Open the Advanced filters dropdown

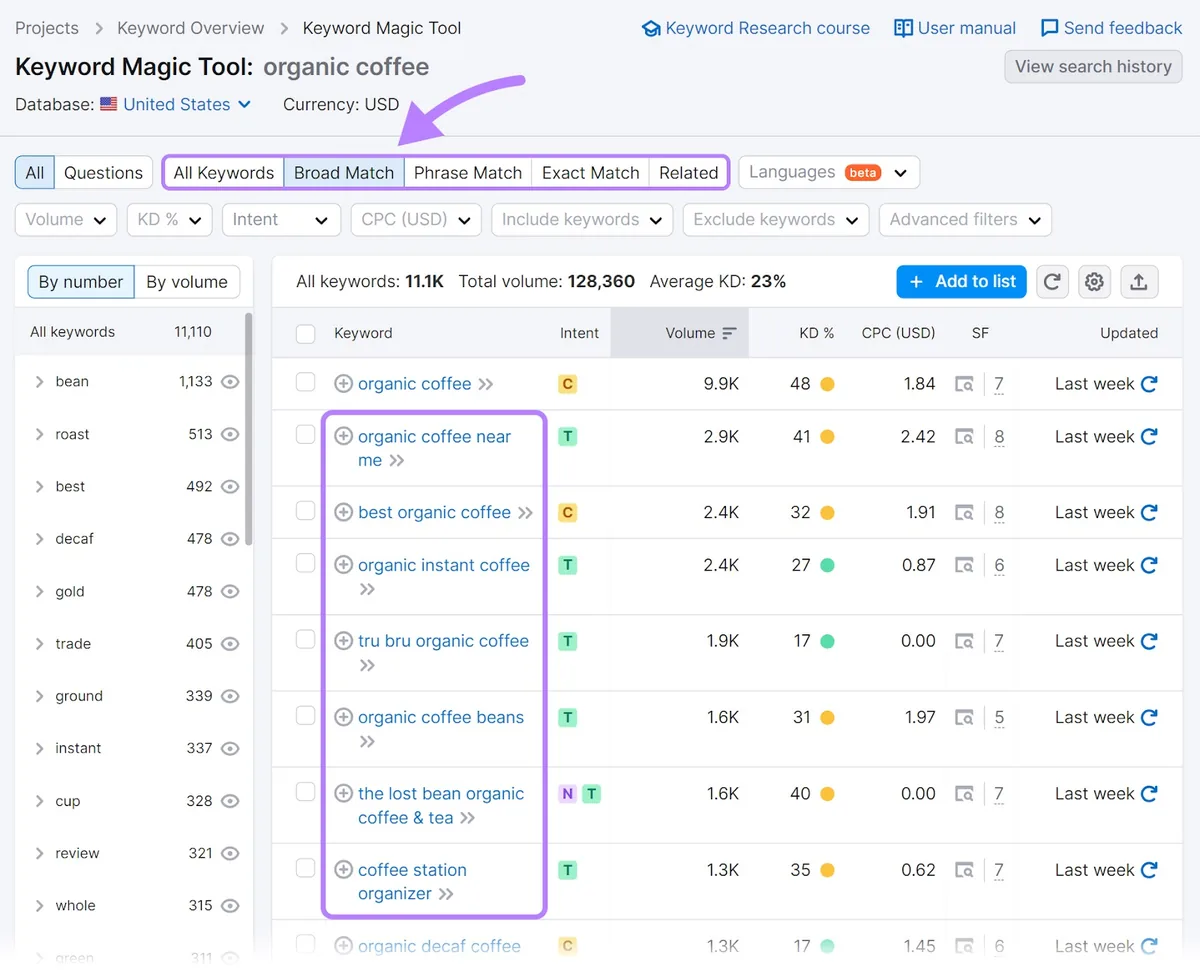pos(965,220)
